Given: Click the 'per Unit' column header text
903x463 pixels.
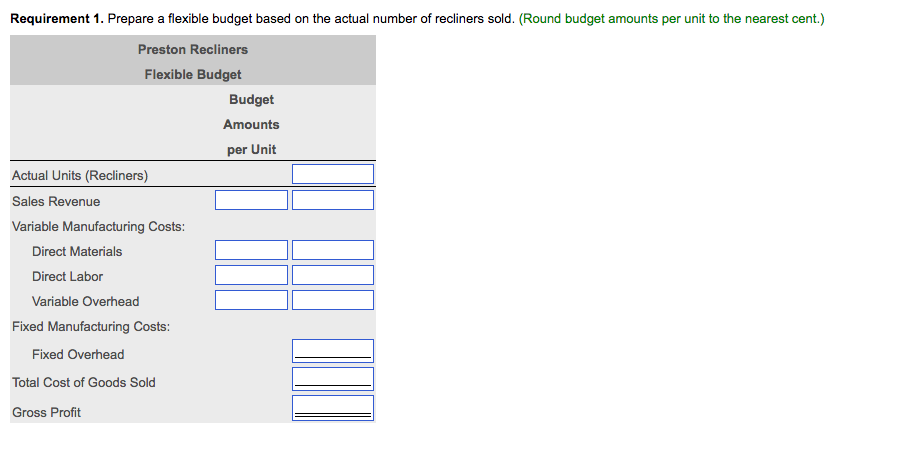Looking at the screenshot, I should pyautogui.click(x=251, y=150).
